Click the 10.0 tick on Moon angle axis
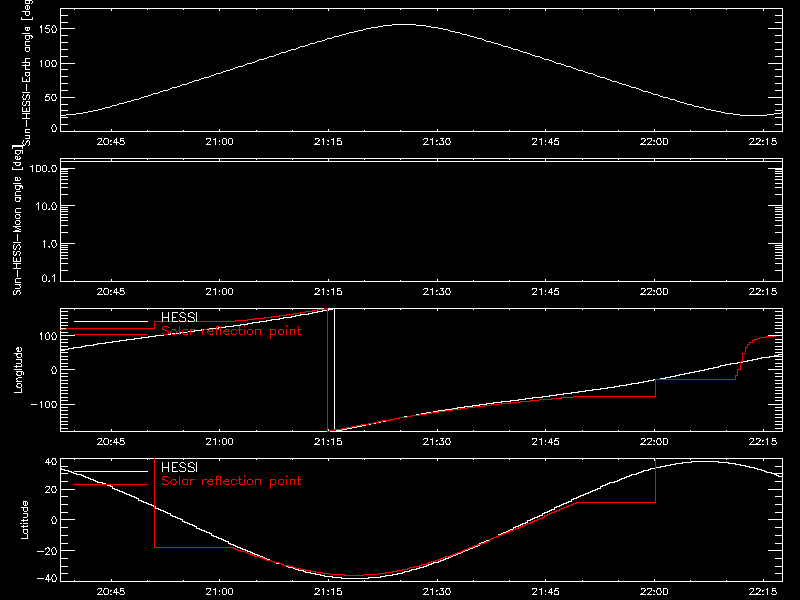The image size is (800, 600). [46, 207]
